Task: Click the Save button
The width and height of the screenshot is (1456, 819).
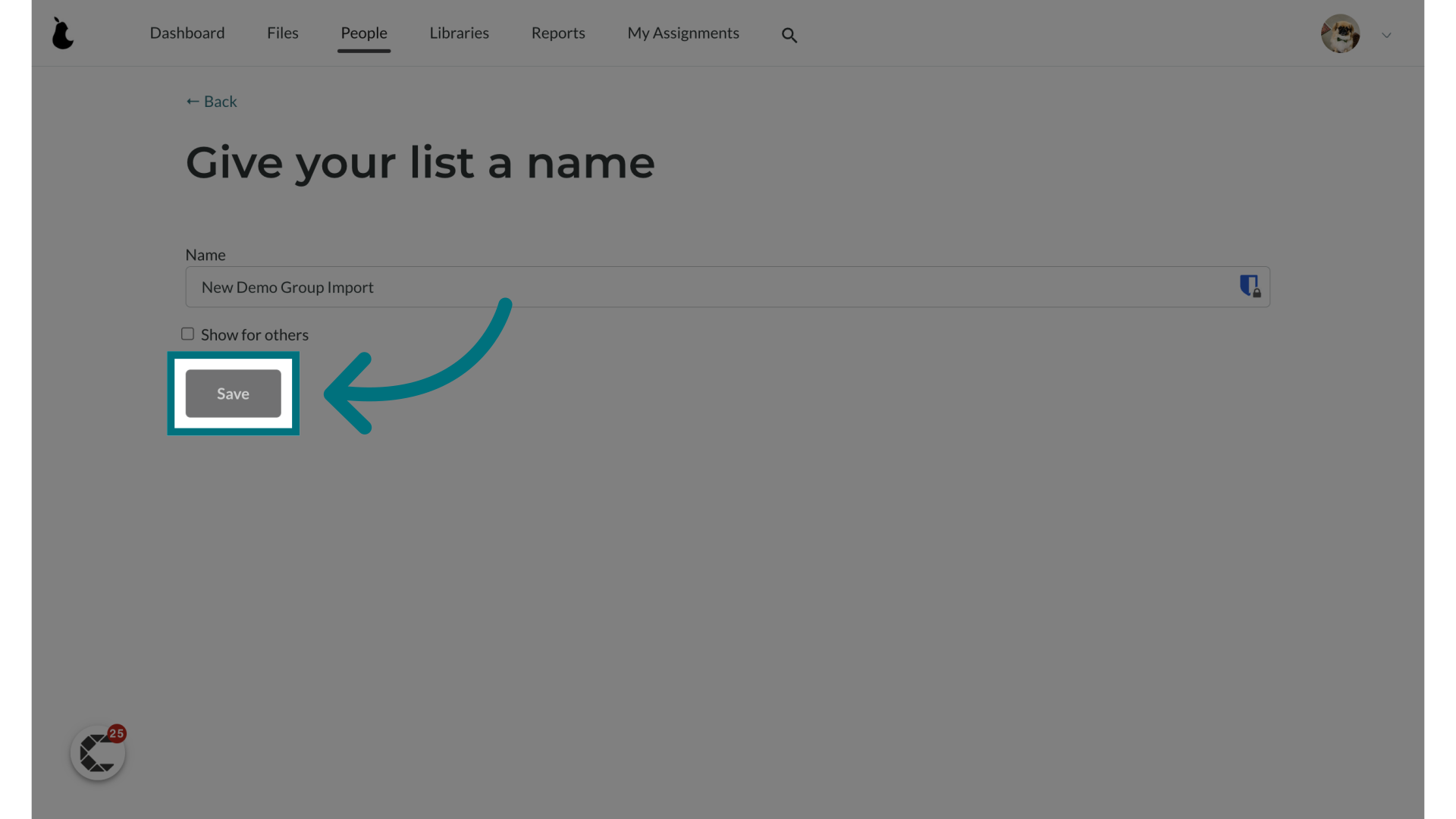Action: pos(233,393)
